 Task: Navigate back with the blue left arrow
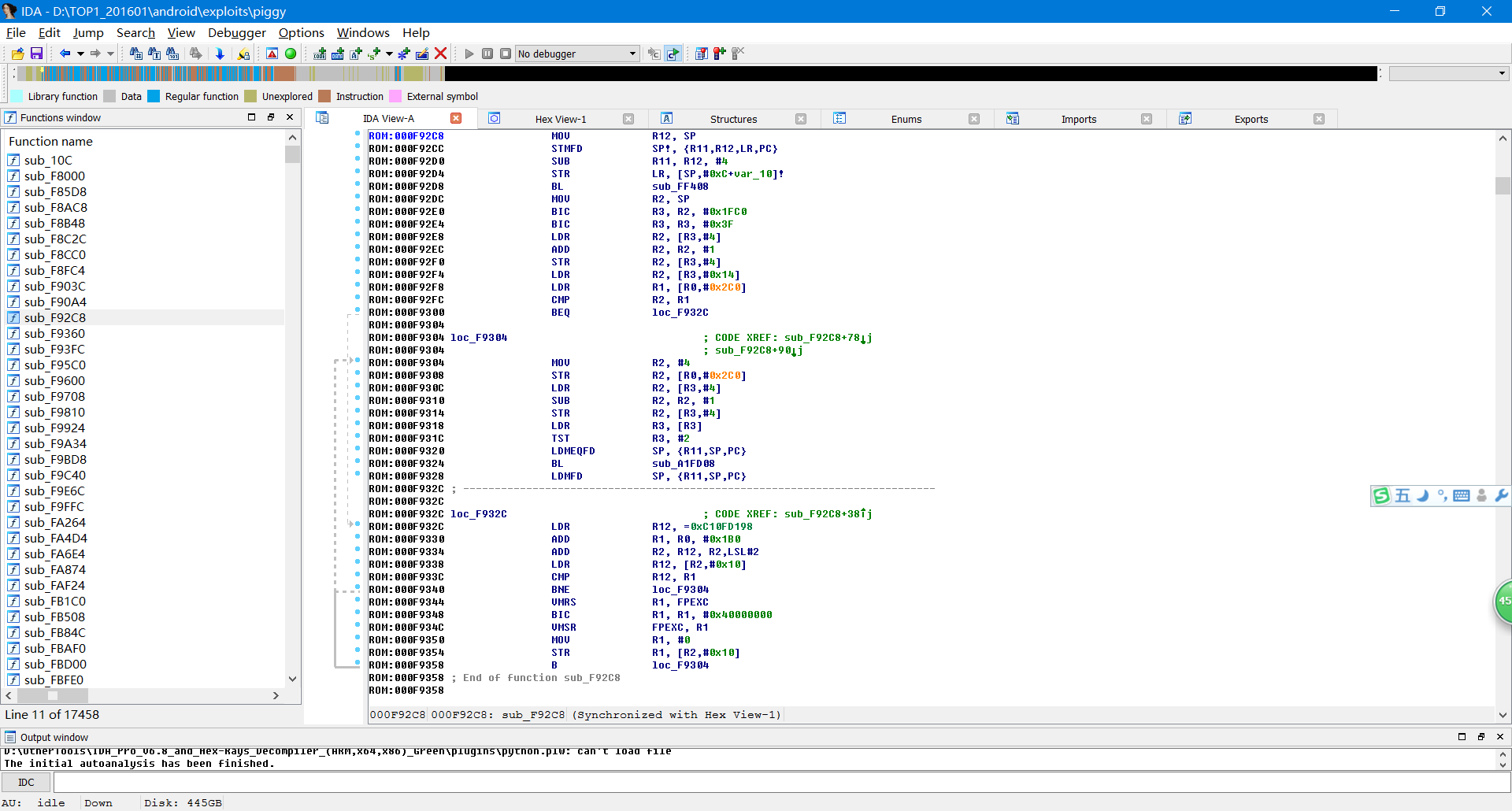[66, 54]
